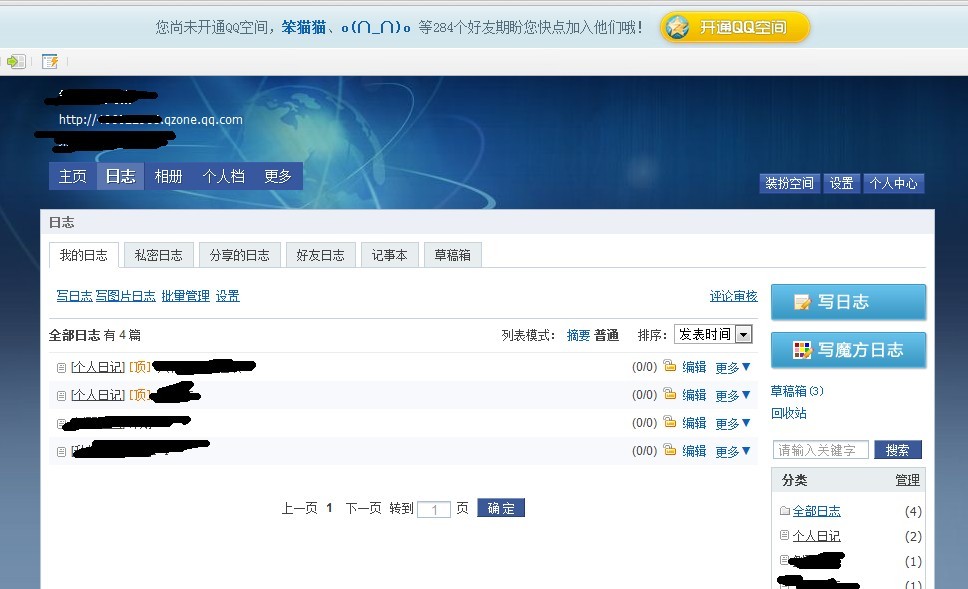The image size is (968, 589).
Task: Click document icon of second journal entry
Action: pyautogui.click(x=61, y=395)
